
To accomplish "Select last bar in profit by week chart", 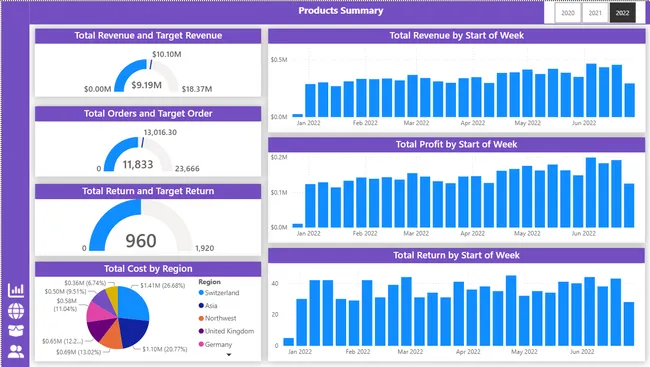I will tap(629, 206).
